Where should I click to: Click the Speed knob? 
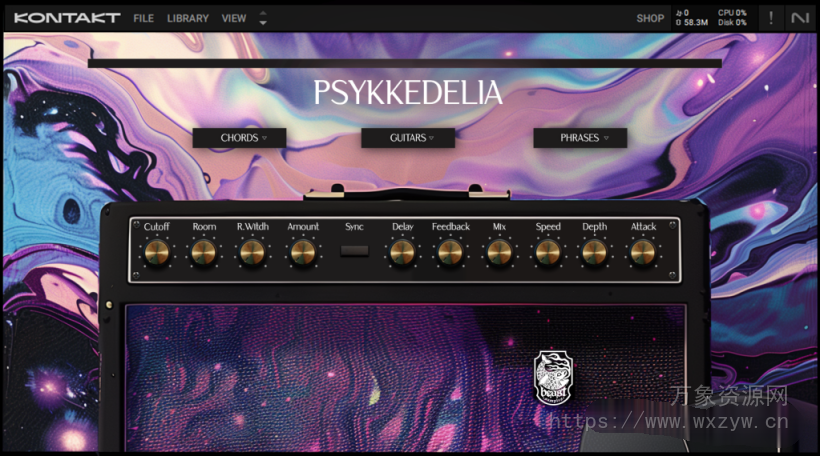click(x=548, y=253)
